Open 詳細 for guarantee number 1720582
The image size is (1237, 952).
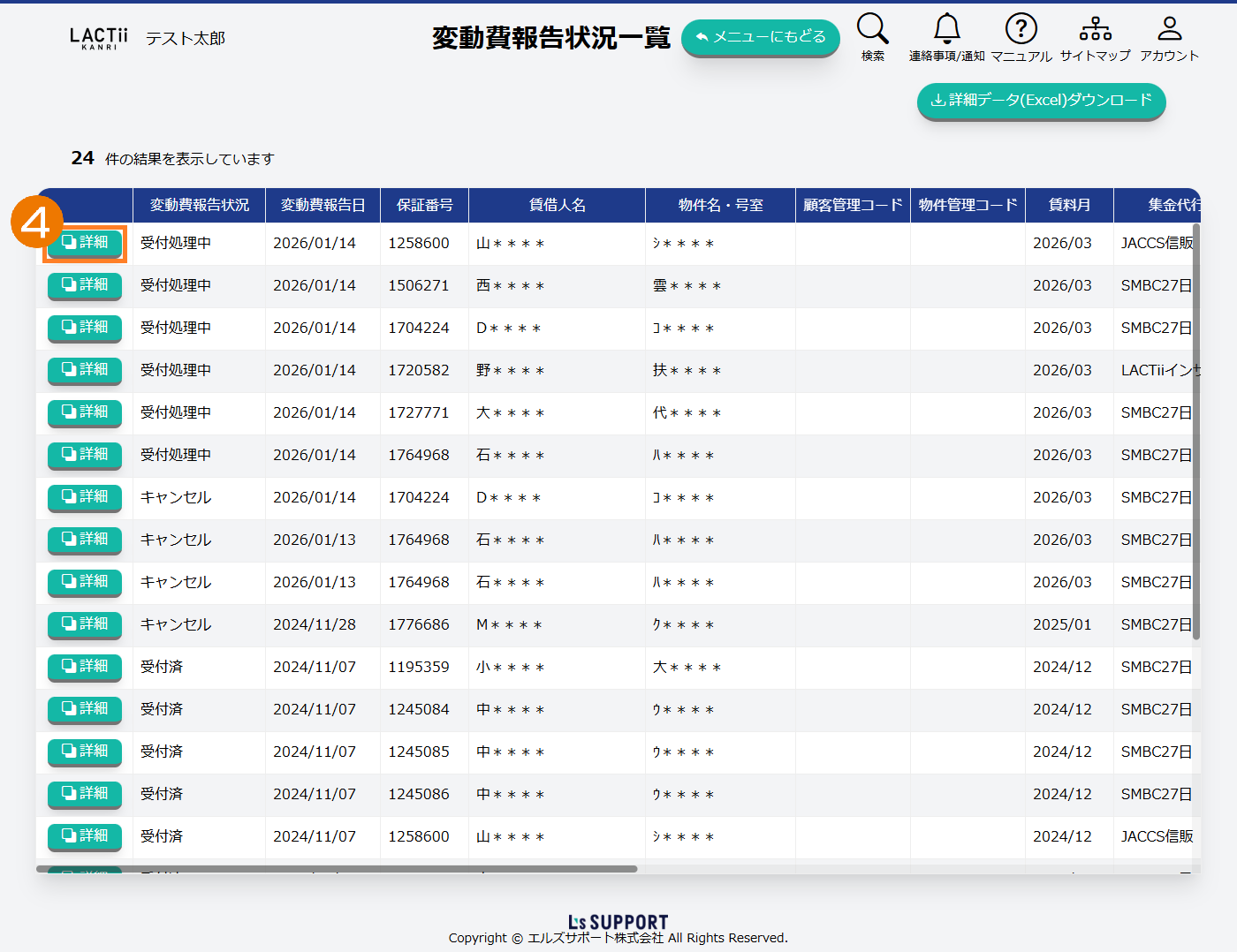(x=85, y=370)
